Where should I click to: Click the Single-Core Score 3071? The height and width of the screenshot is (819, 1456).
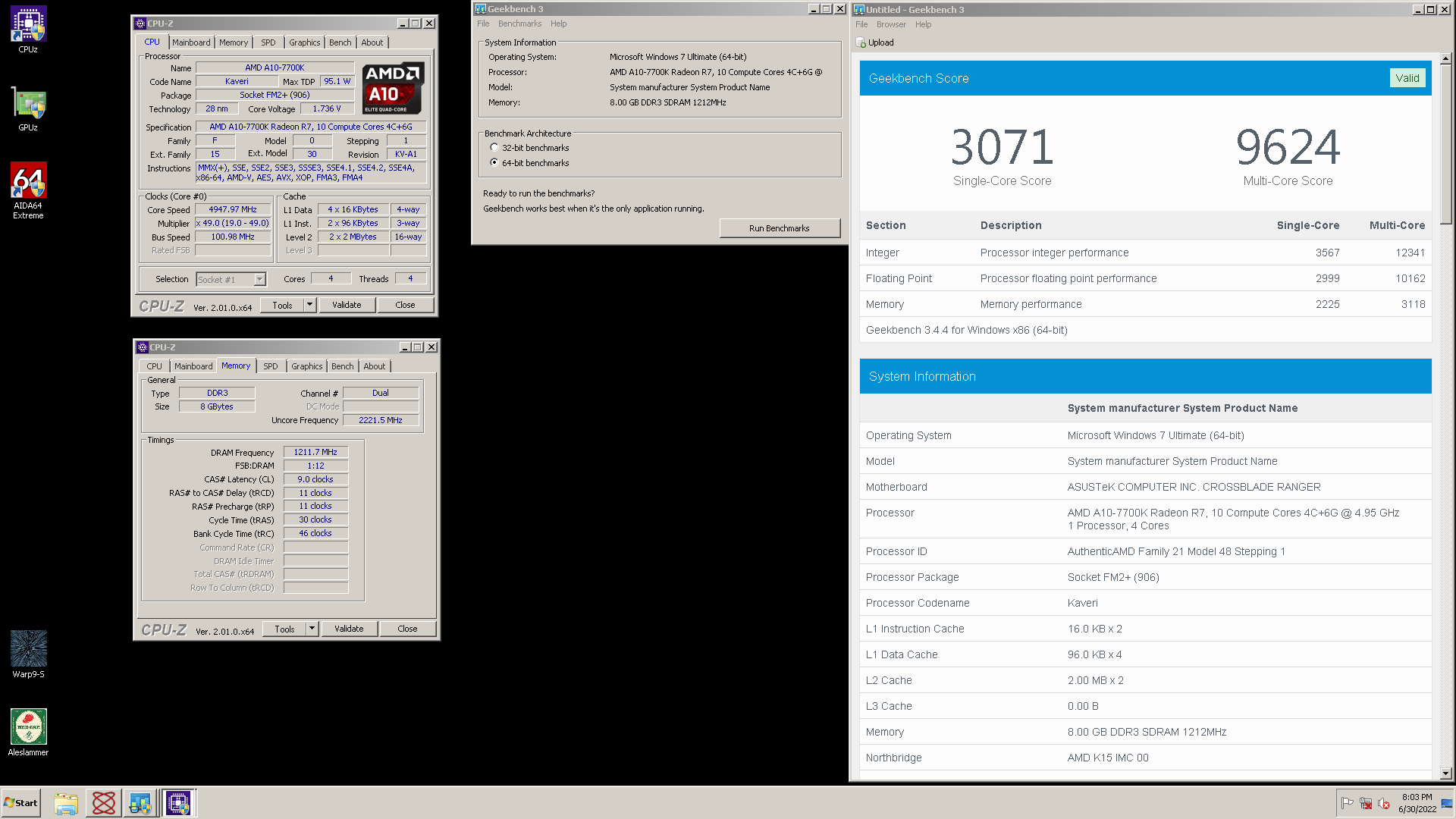click(1003, 146)
